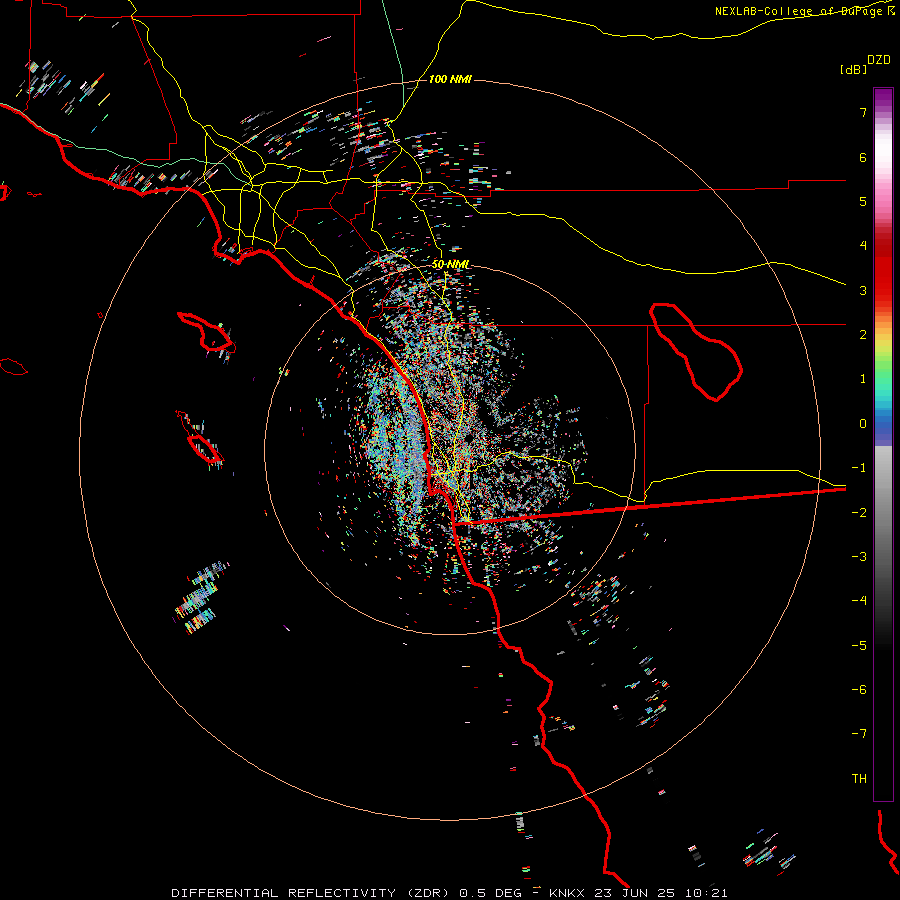Click the KNKX radar site identifier
Viewport: 900px width, 900px height.
click(x=569, y=893)
